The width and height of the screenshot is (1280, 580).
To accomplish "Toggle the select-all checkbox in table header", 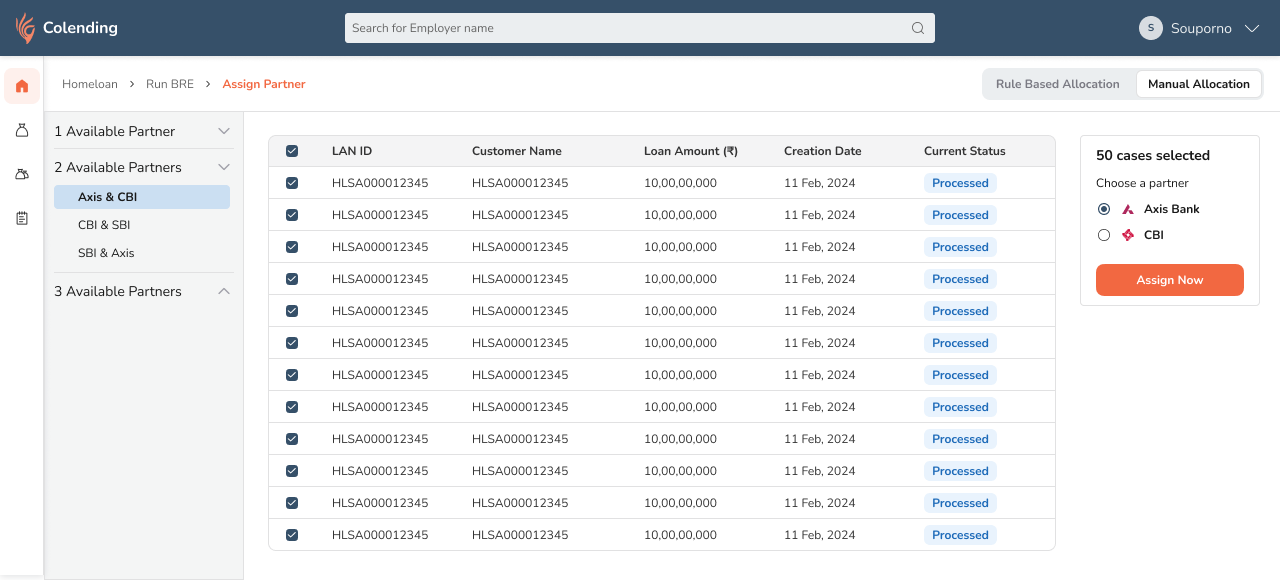I will [292, 151].
